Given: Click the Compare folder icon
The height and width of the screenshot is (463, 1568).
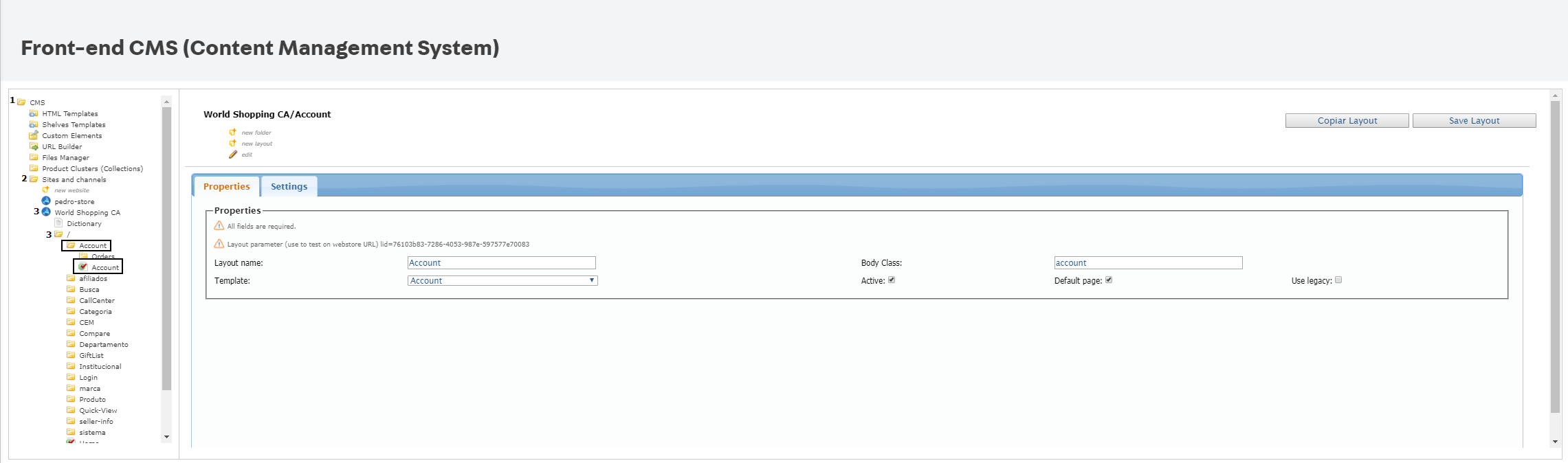Looking at the screenshot, I should click(x=71, y=333).
